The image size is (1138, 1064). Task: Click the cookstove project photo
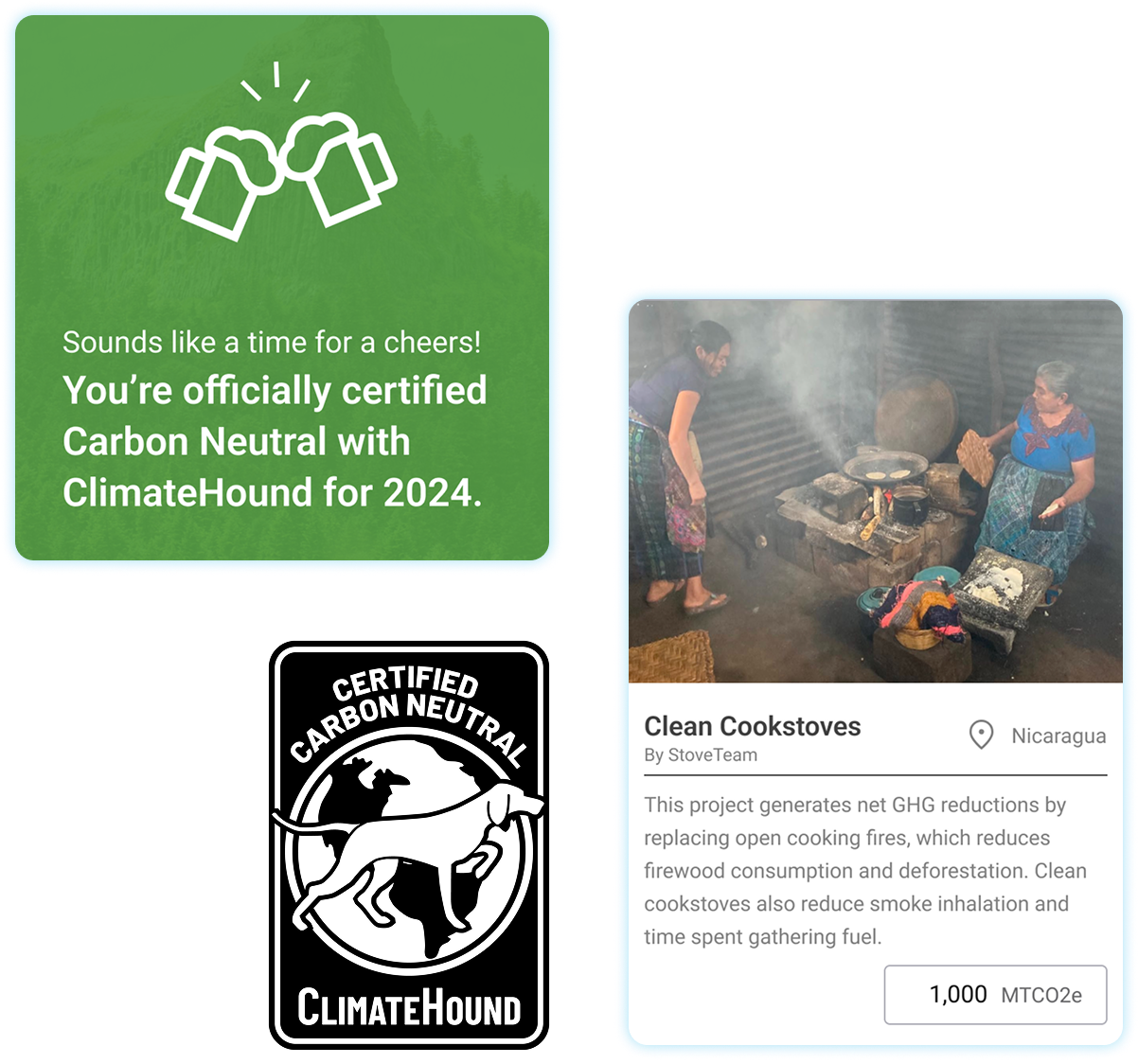coord(876,491)
